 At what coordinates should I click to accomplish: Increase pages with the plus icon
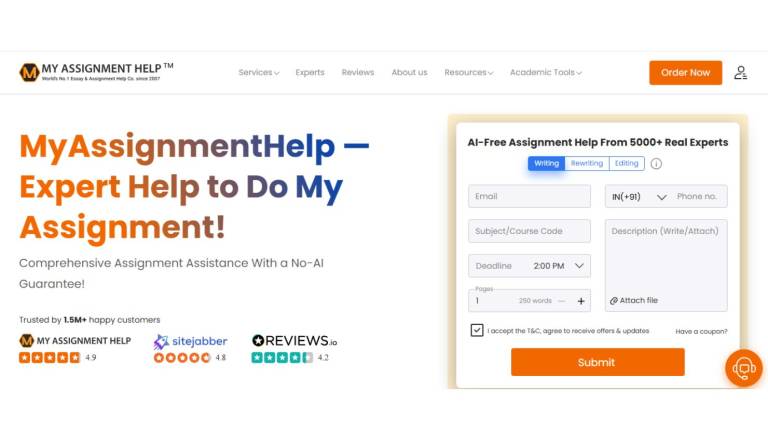click(x=581, y=301)
